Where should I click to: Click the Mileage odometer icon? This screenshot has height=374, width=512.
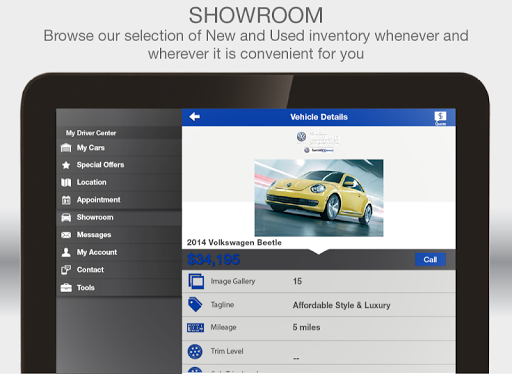click(x=195, y=328)
